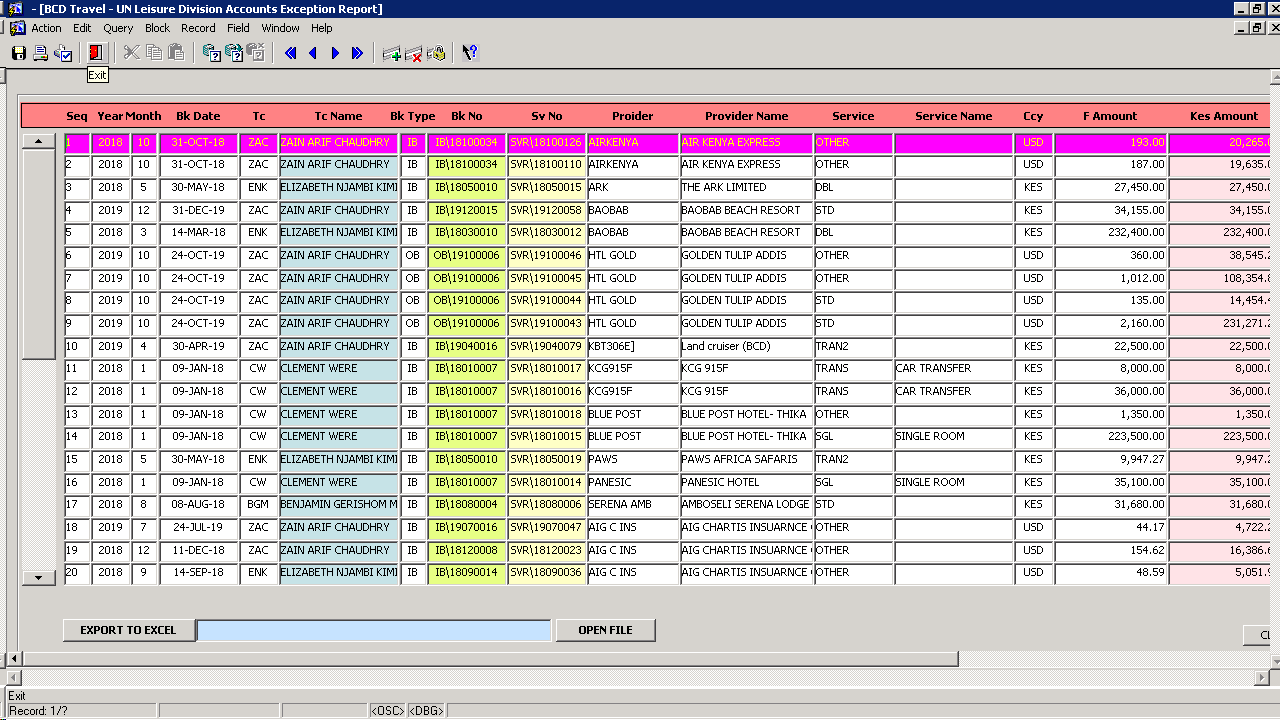Go to previous block double-arrow icon

(x=291, y=53)
